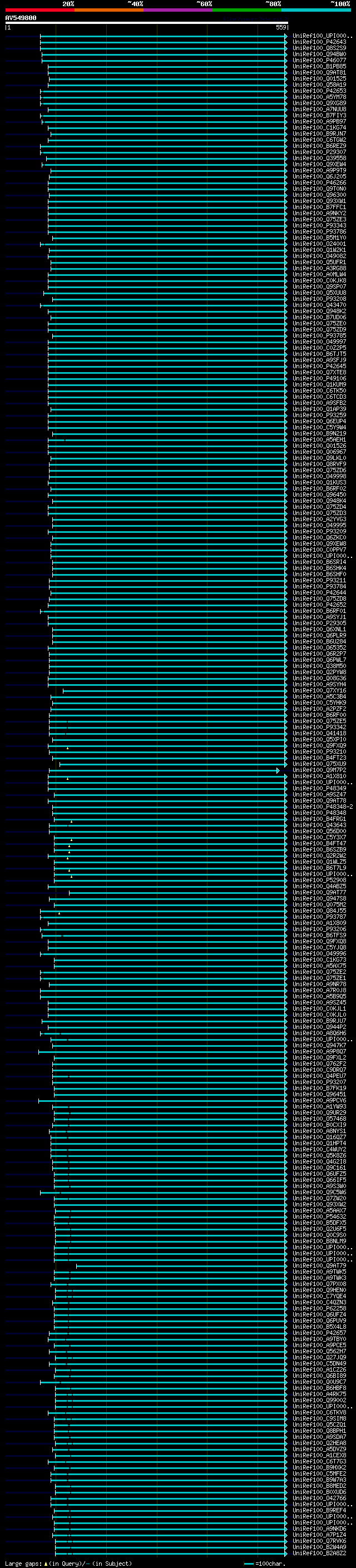
Task: Select the UniRef100_Q7RVK6 hit label
Action: 319,1541
